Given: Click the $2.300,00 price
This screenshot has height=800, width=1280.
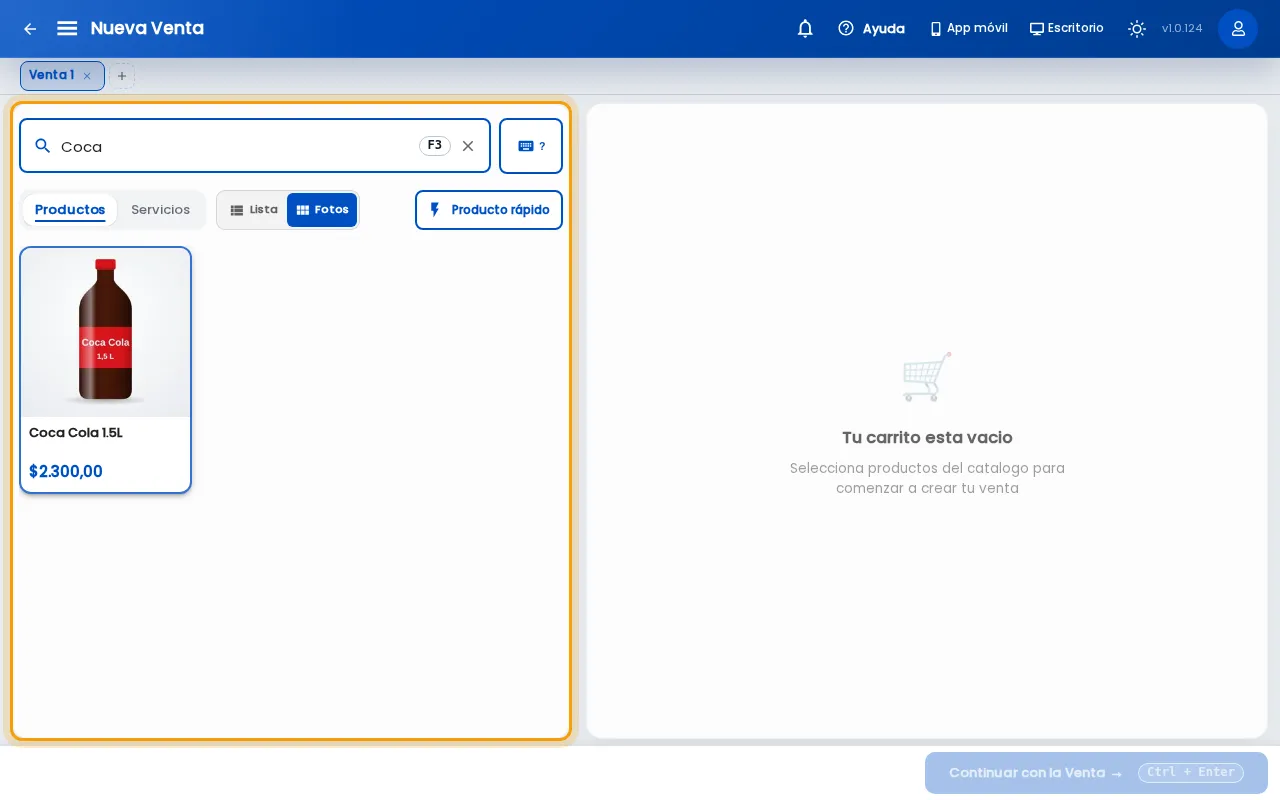Looking at the screenshot, I should pos(66,471).
